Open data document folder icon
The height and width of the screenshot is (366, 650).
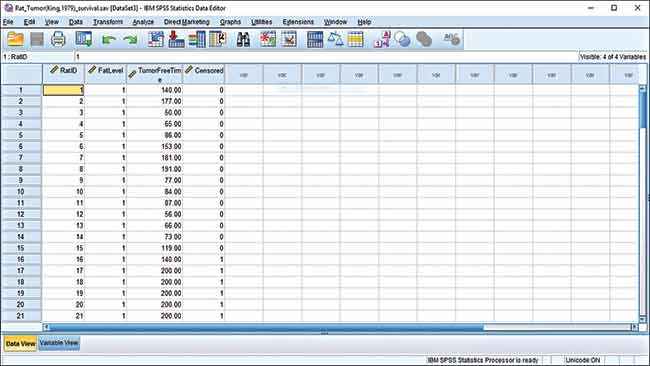click(15, 39)
